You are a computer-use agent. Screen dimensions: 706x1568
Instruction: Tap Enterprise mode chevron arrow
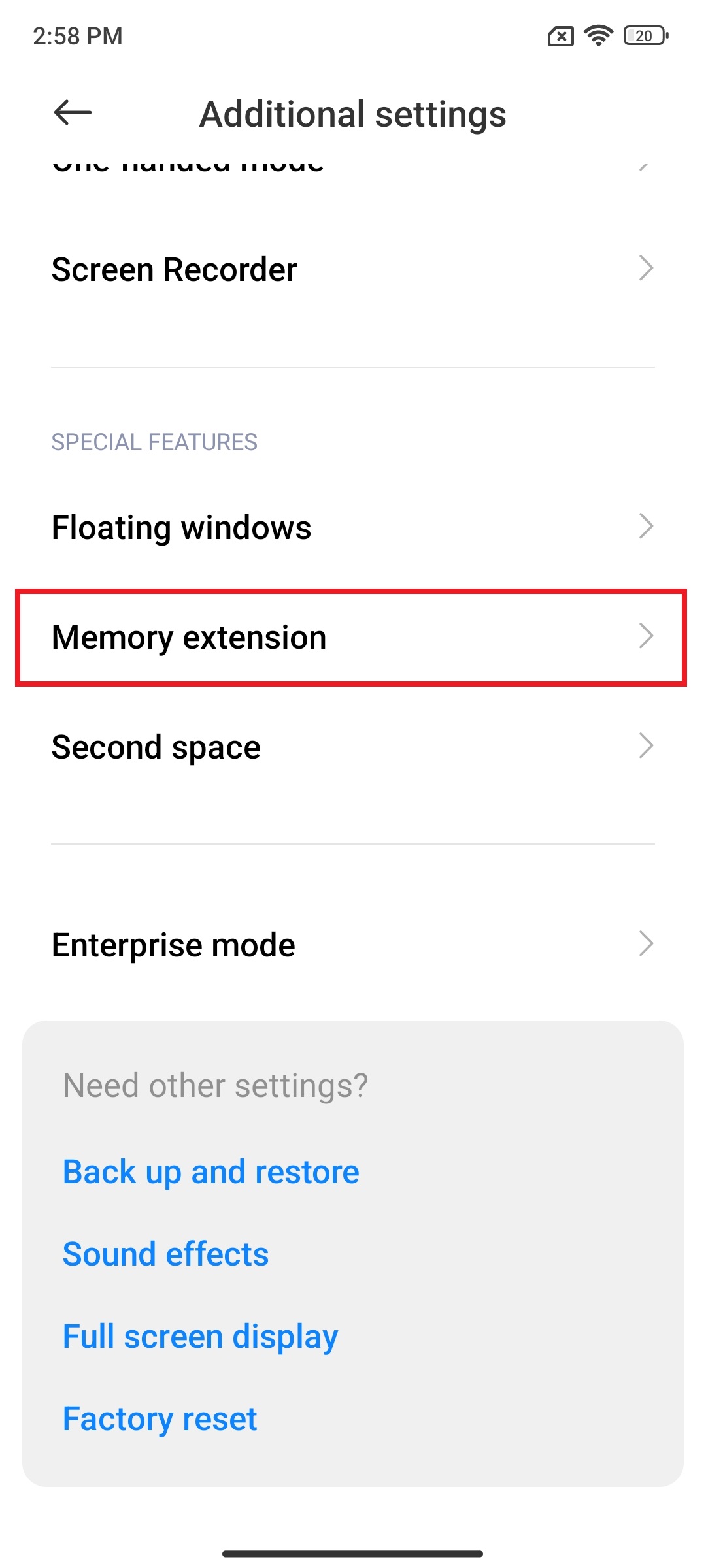tap(646, 944)
